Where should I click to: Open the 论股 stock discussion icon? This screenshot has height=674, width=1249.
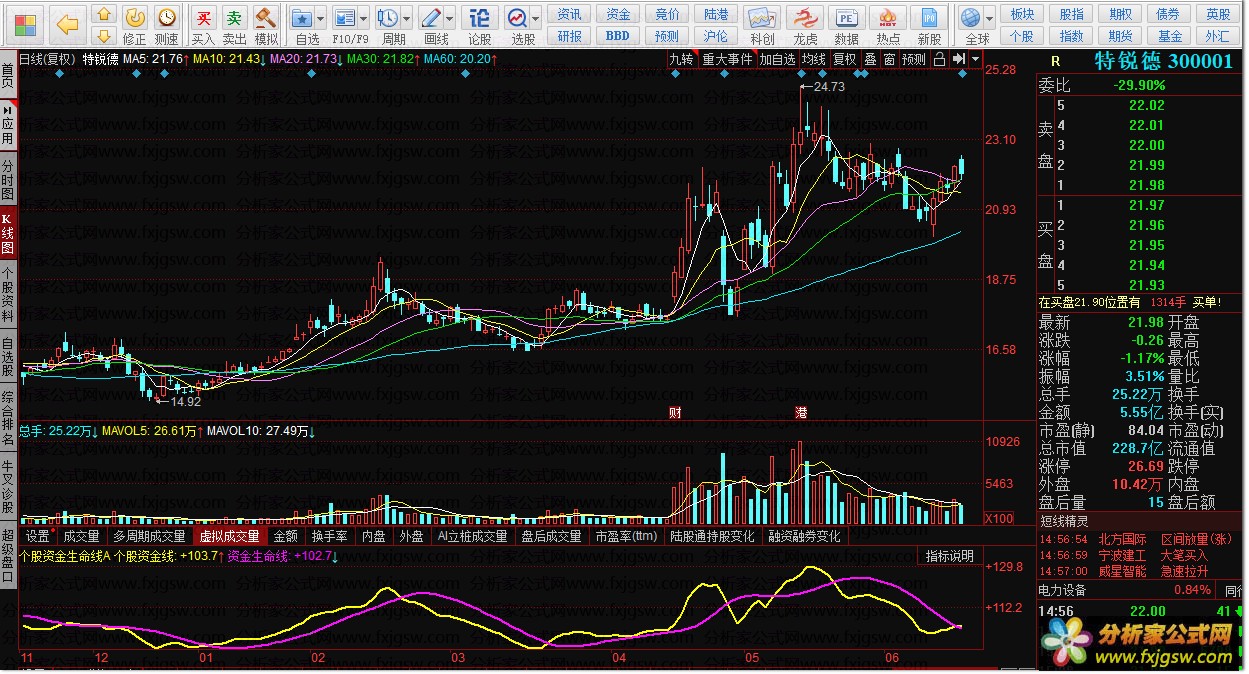480,17
